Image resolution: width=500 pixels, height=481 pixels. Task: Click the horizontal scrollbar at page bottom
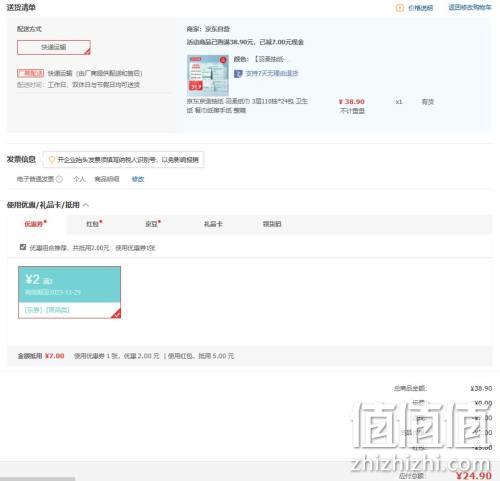(37, 479)
